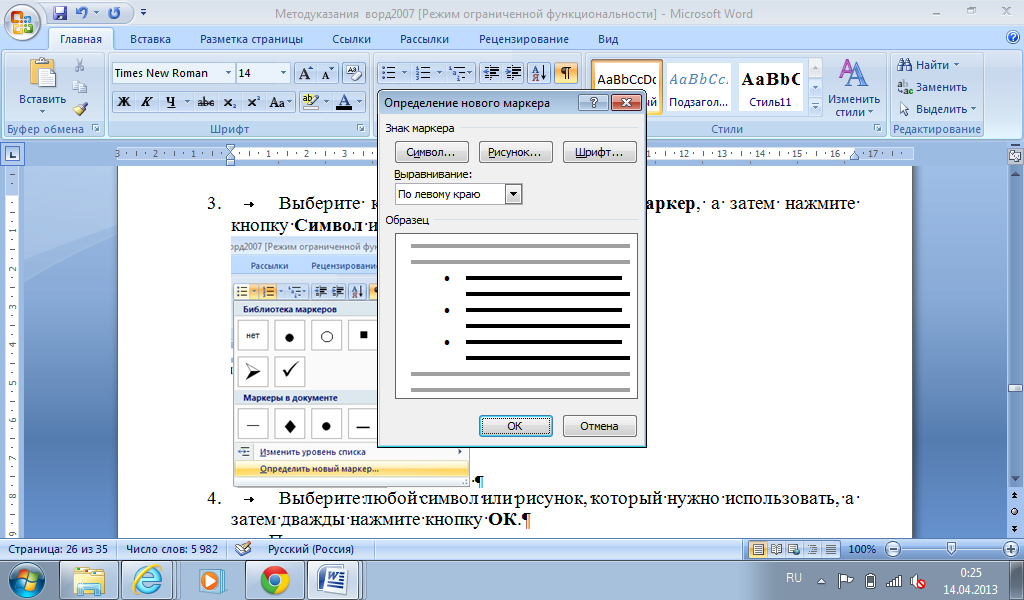Toggle the show paragraph marks icon
The height and width of the screenshot is (600, 1024).
[x=566, y=73]
